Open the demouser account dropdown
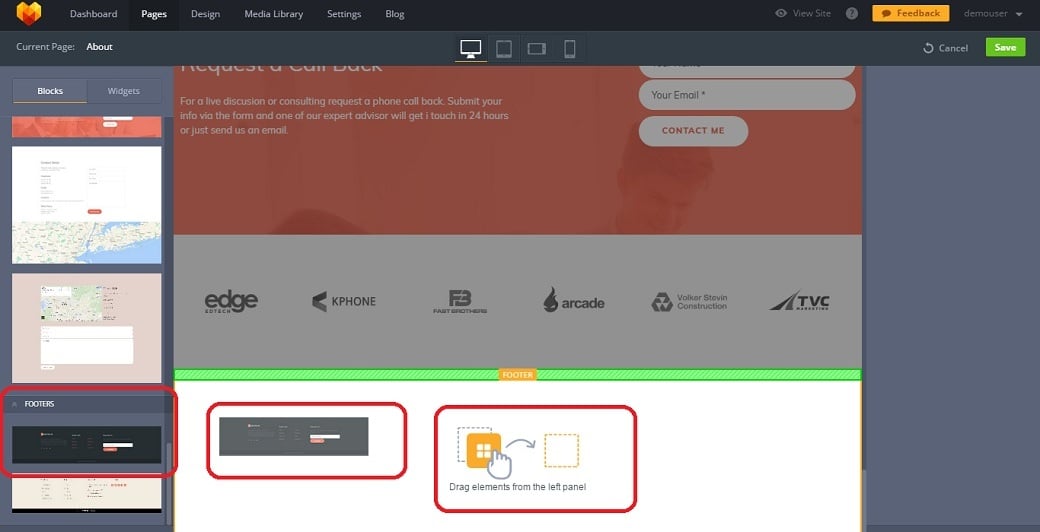 coord(992,14)
